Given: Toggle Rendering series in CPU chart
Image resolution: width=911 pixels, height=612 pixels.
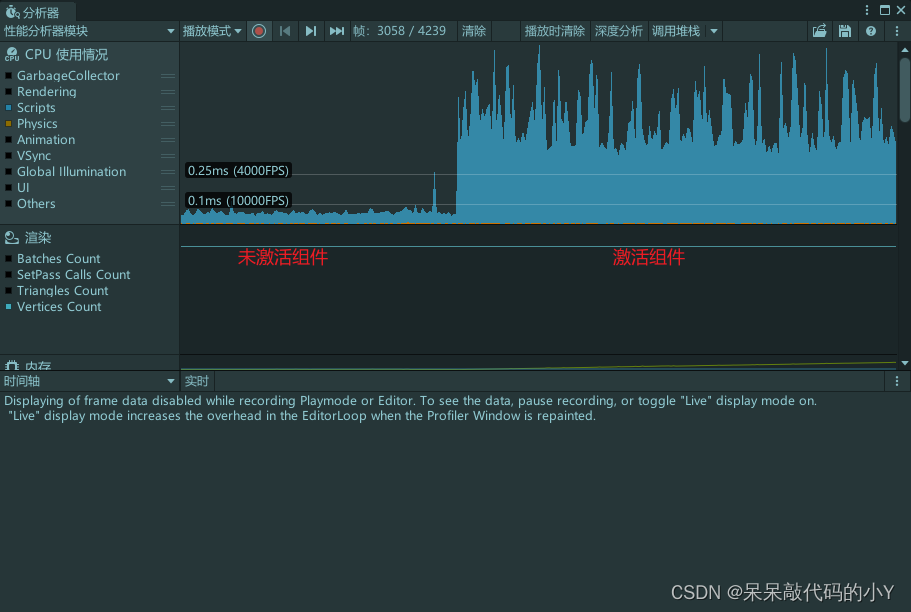Looking at the screenshot, I should tap(8, 92).
